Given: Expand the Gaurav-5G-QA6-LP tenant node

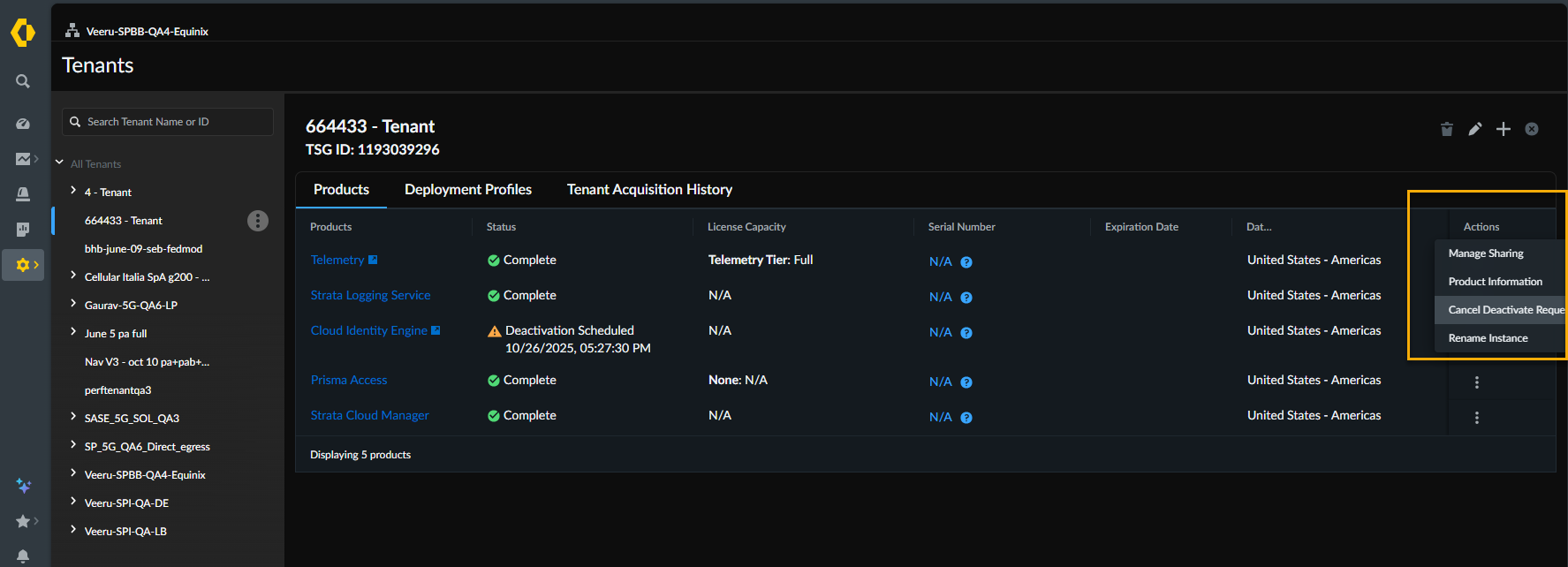Looking at the screenshot, I should coord(73,304).
